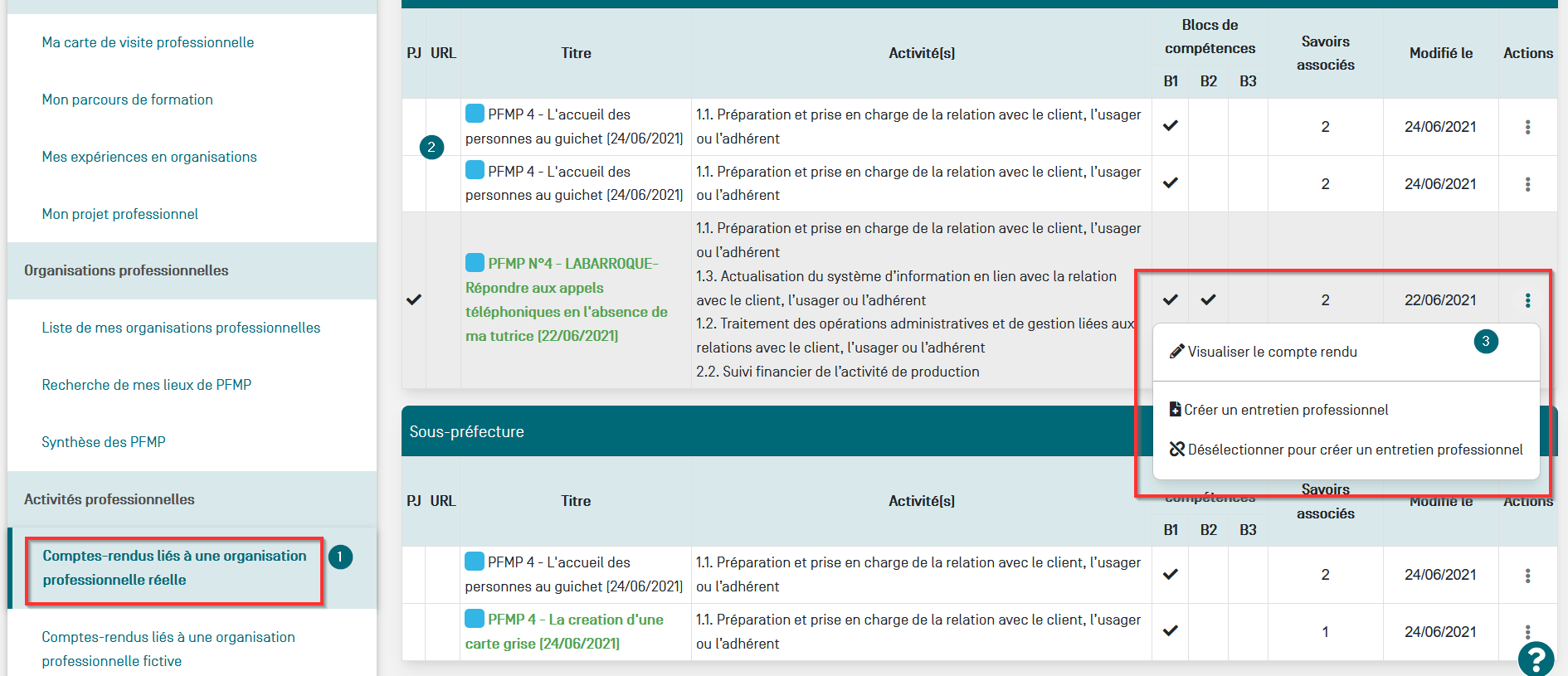The image size is (1568, 676).
Task: Open the help question mark icon
Action: [x=1536, y=659]
